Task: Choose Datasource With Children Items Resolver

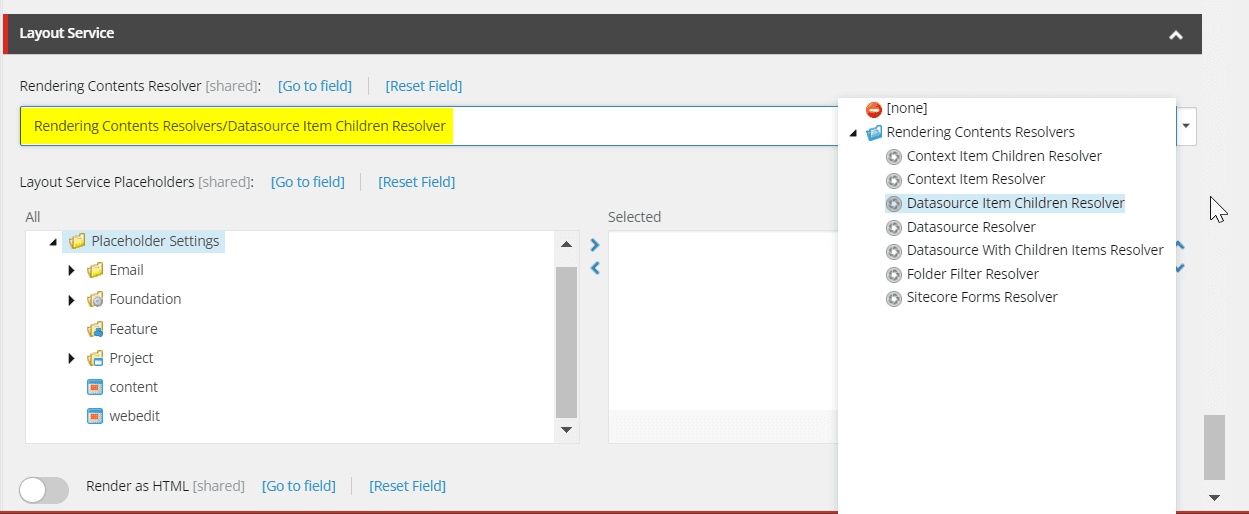Action: [1035, 250]
